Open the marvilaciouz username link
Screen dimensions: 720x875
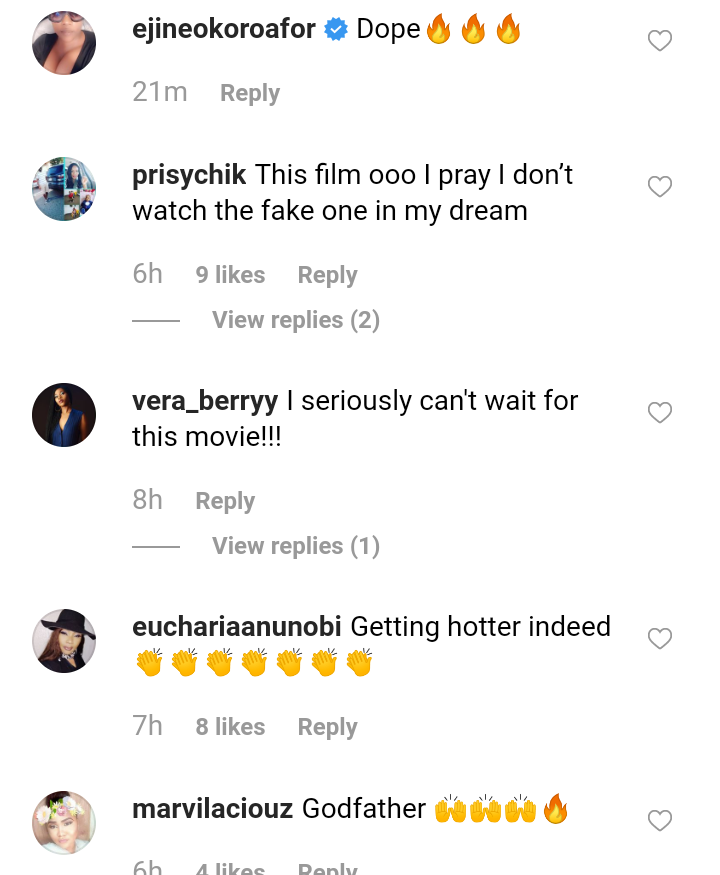[x=212, y=809]
